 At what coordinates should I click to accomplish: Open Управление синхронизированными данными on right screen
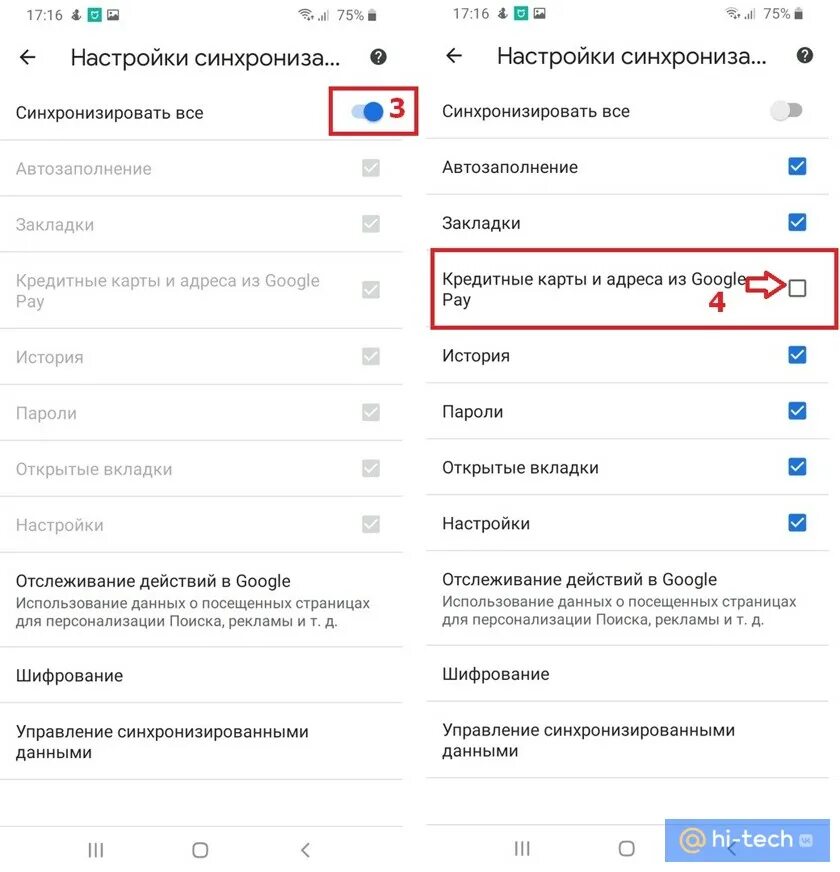click(627, 740)
